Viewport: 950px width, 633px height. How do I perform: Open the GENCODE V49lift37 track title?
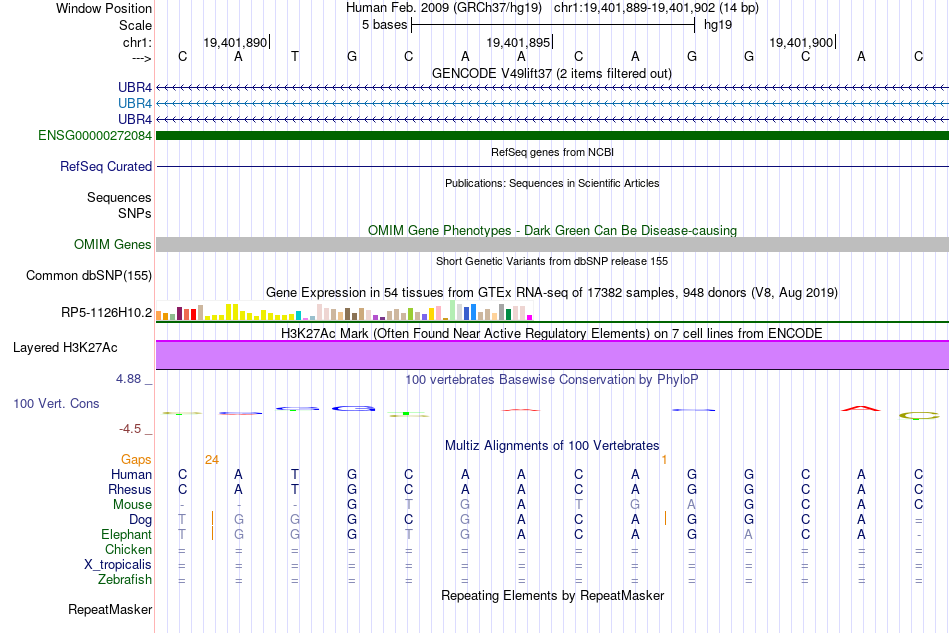(552, 73)
